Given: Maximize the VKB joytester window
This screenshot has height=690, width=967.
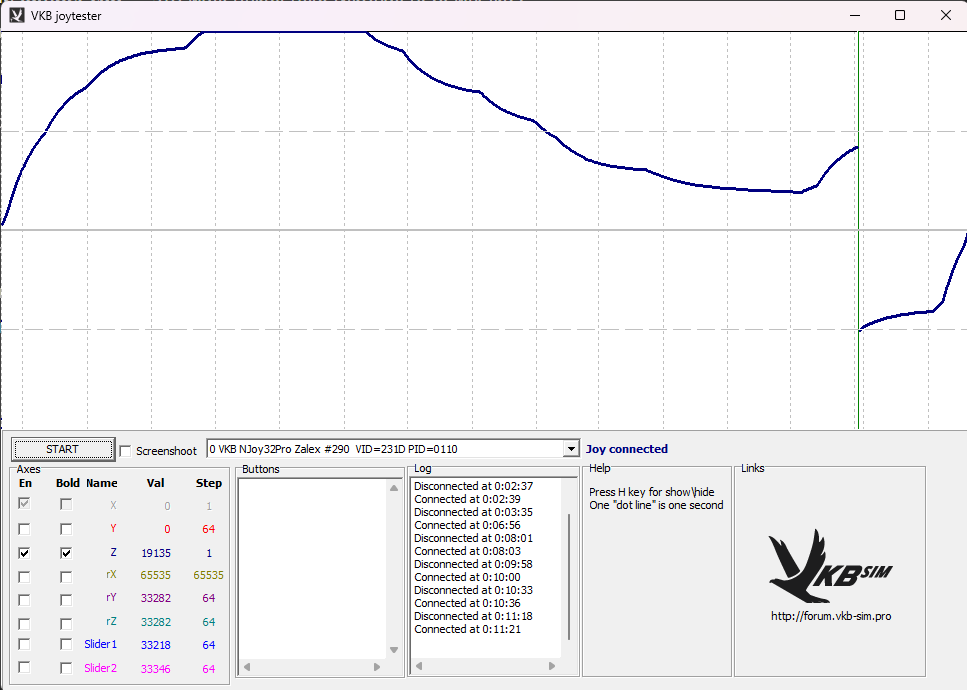Looking at the screenshot, I should coord(900,15).
